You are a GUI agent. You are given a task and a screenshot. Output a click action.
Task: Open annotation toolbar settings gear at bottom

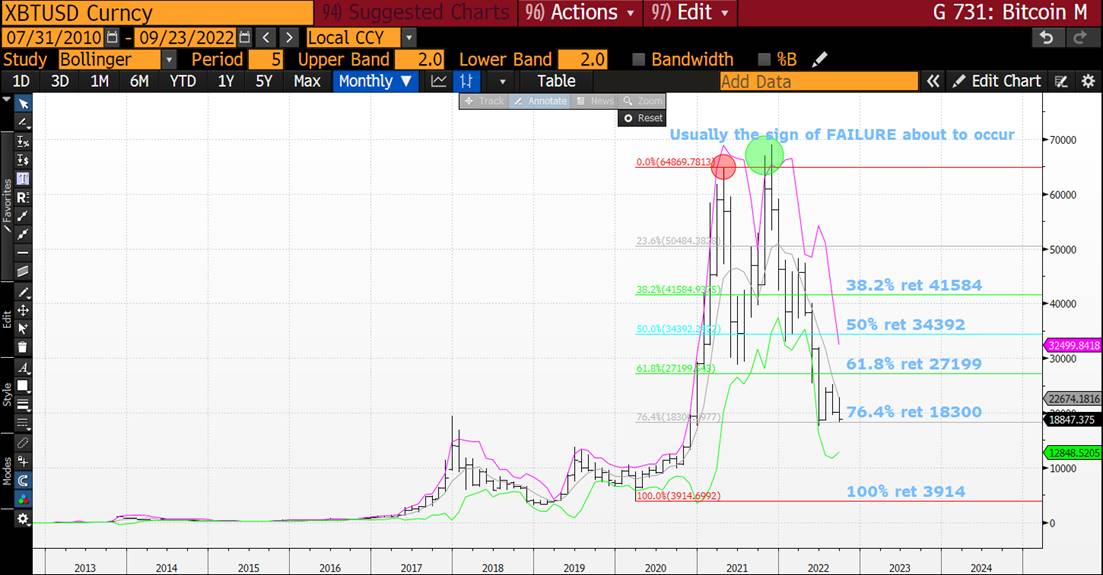[23, 519]
